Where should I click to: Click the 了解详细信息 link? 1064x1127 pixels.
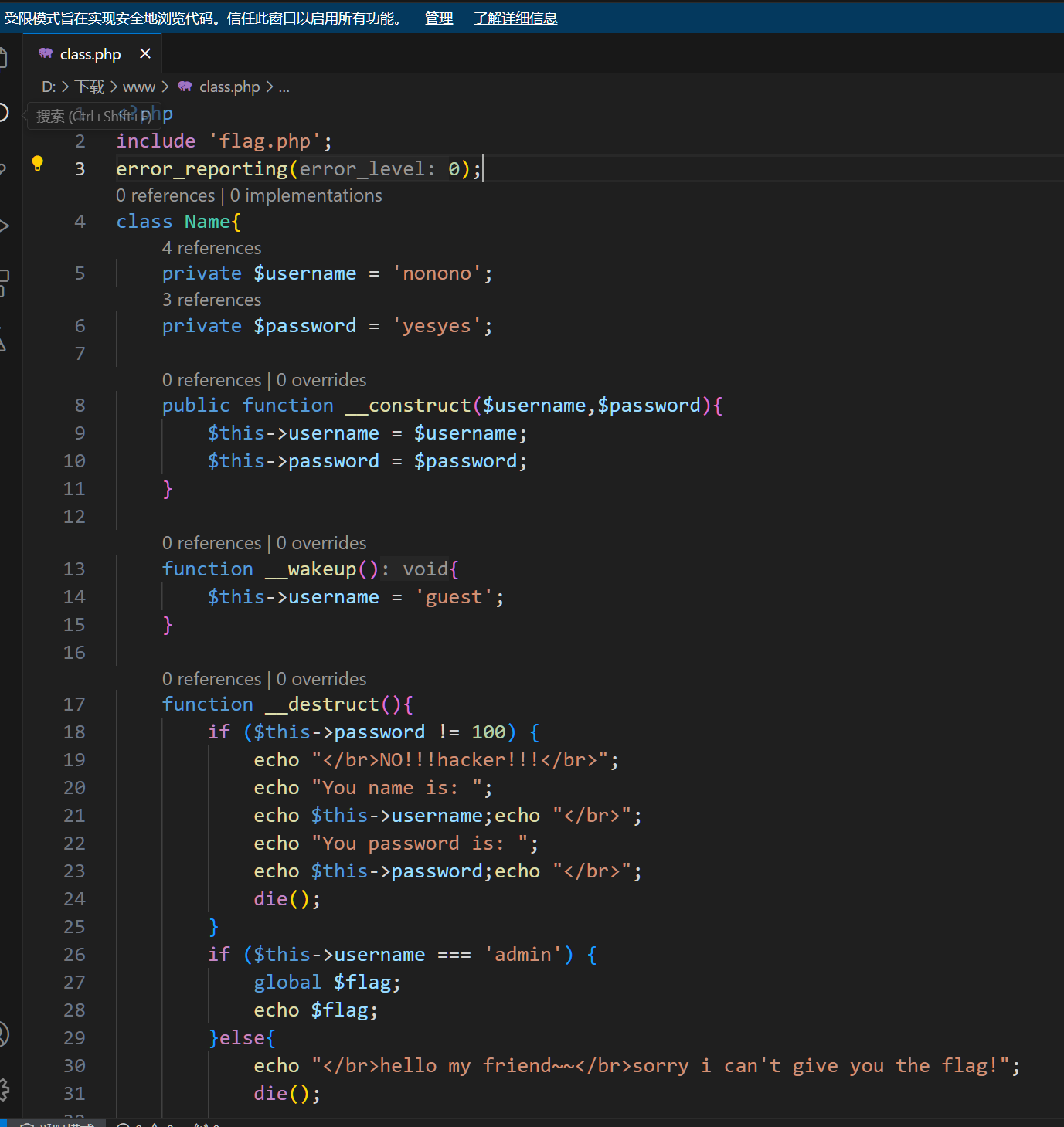coord(515,18)
